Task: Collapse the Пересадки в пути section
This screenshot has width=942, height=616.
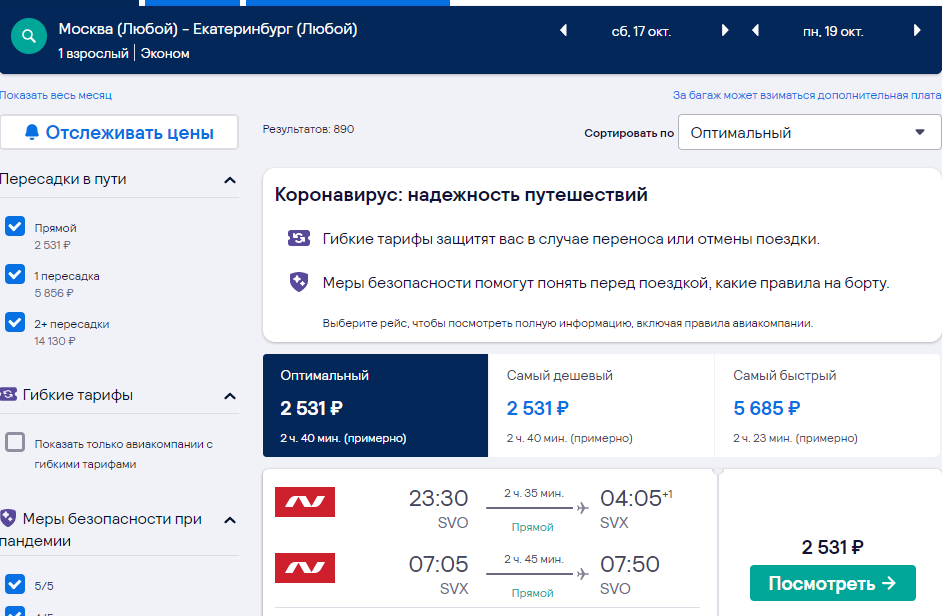Action: point(229,180)
